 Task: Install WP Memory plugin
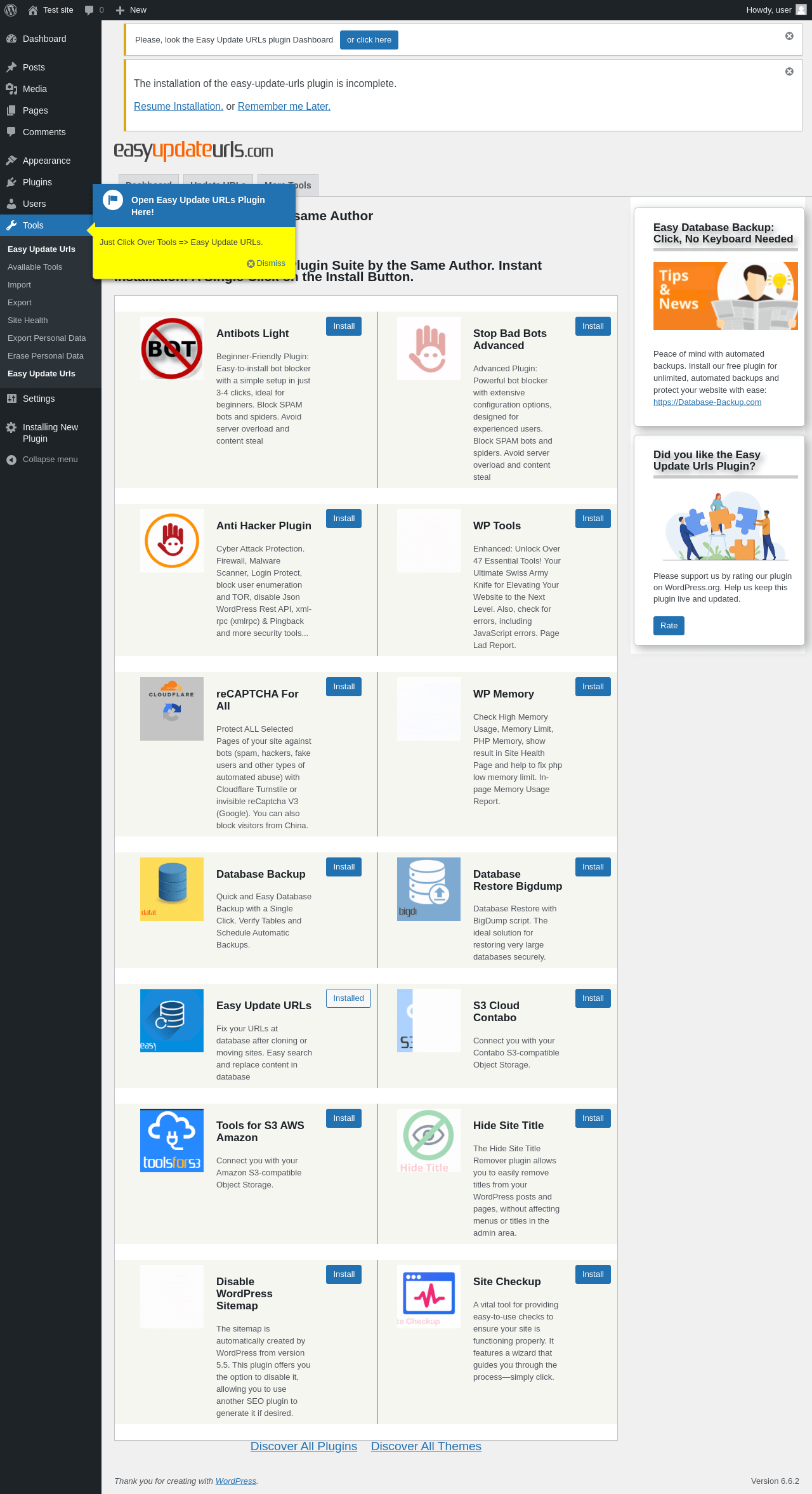pos(593,687)
